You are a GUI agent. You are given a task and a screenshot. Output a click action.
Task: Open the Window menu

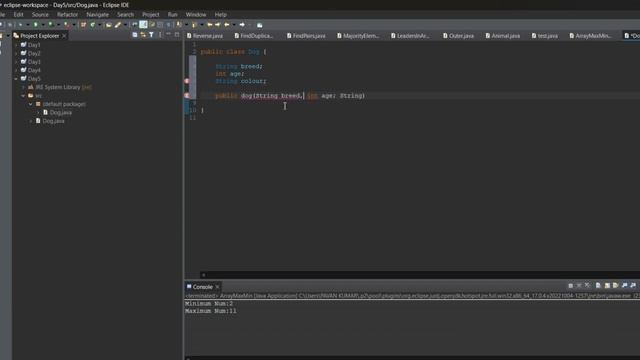(x=196, y=14)
